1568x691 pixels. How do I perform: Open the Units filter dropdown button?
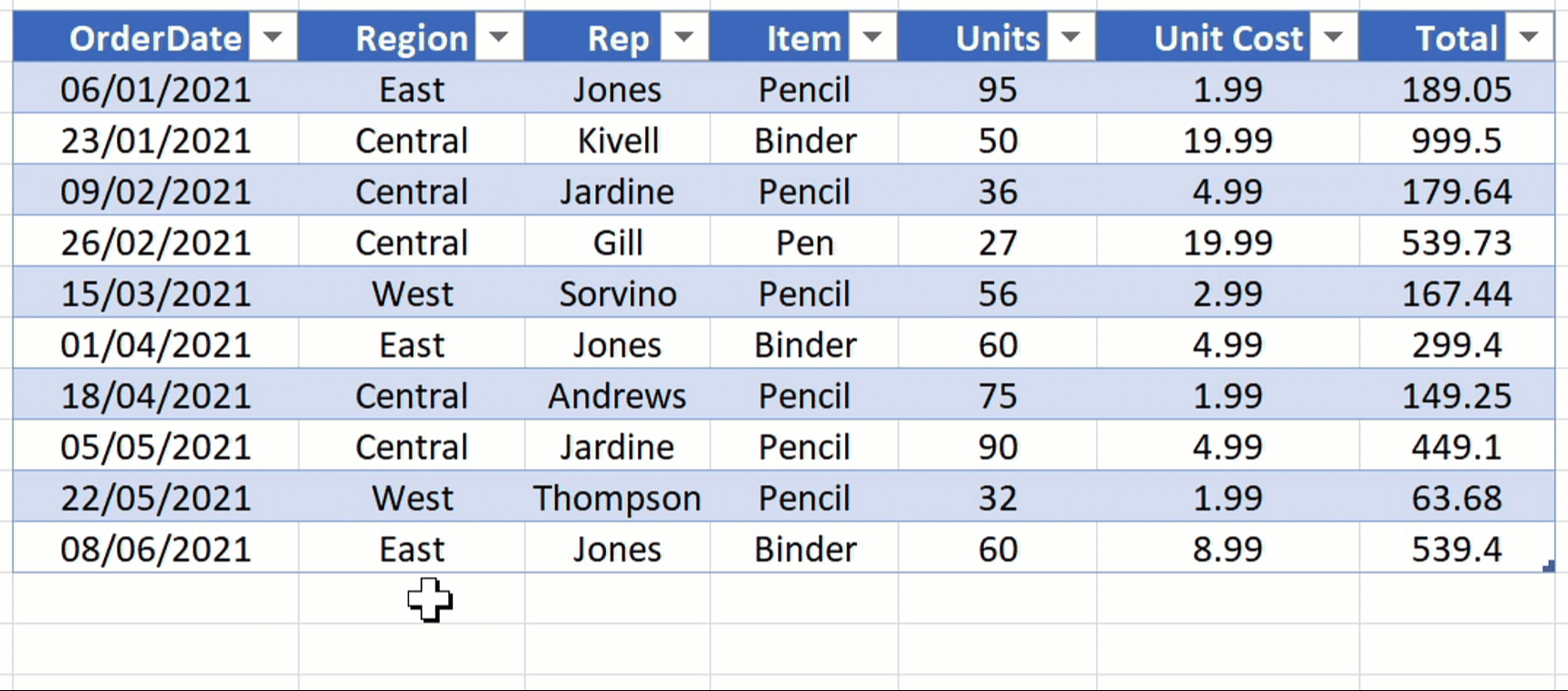tap(1071, 37)
